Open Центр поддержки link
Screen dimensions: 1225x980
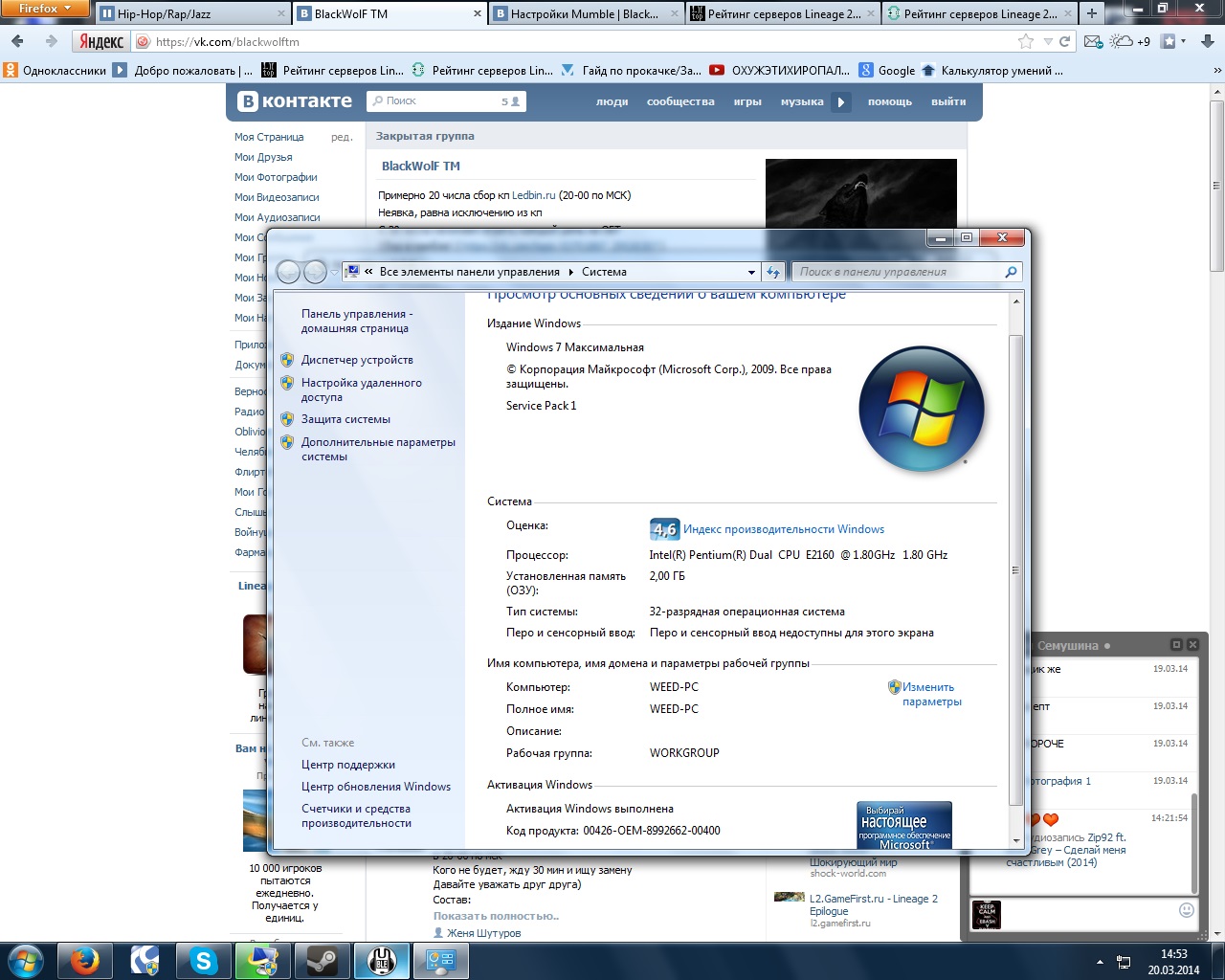tap(348, 765)
